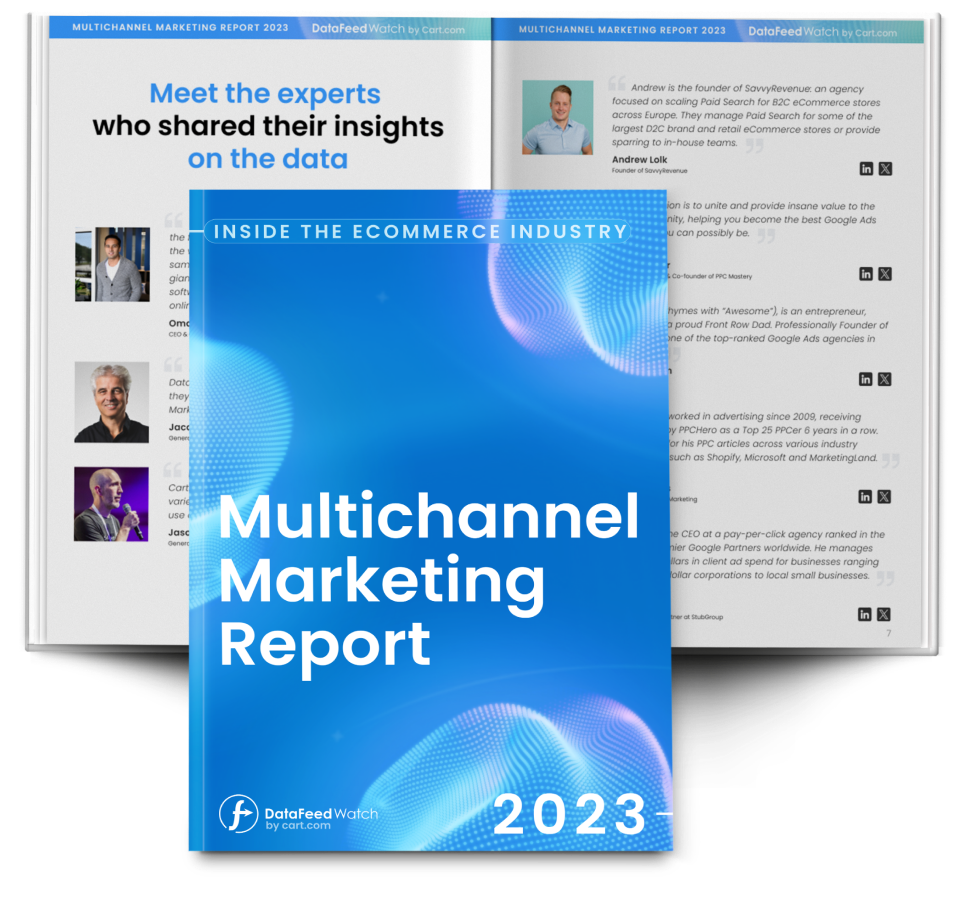Click the "Founder of SavvyRevenue" caption
Viewport: 978px width, 900px height.
click(649, 170)
